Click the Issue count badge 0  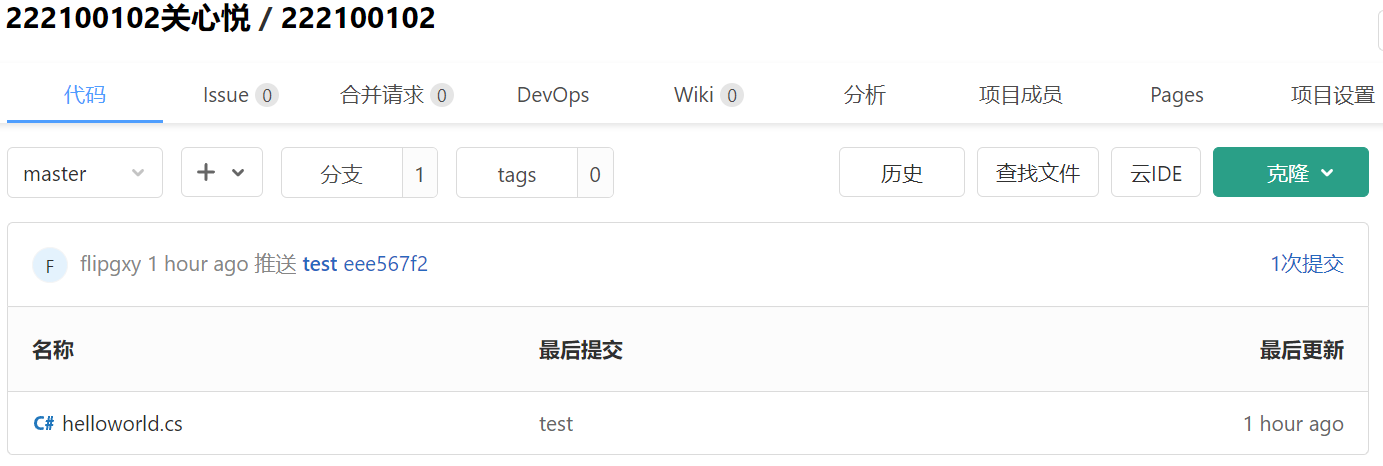pyautogui.click(x=266, y=95)
